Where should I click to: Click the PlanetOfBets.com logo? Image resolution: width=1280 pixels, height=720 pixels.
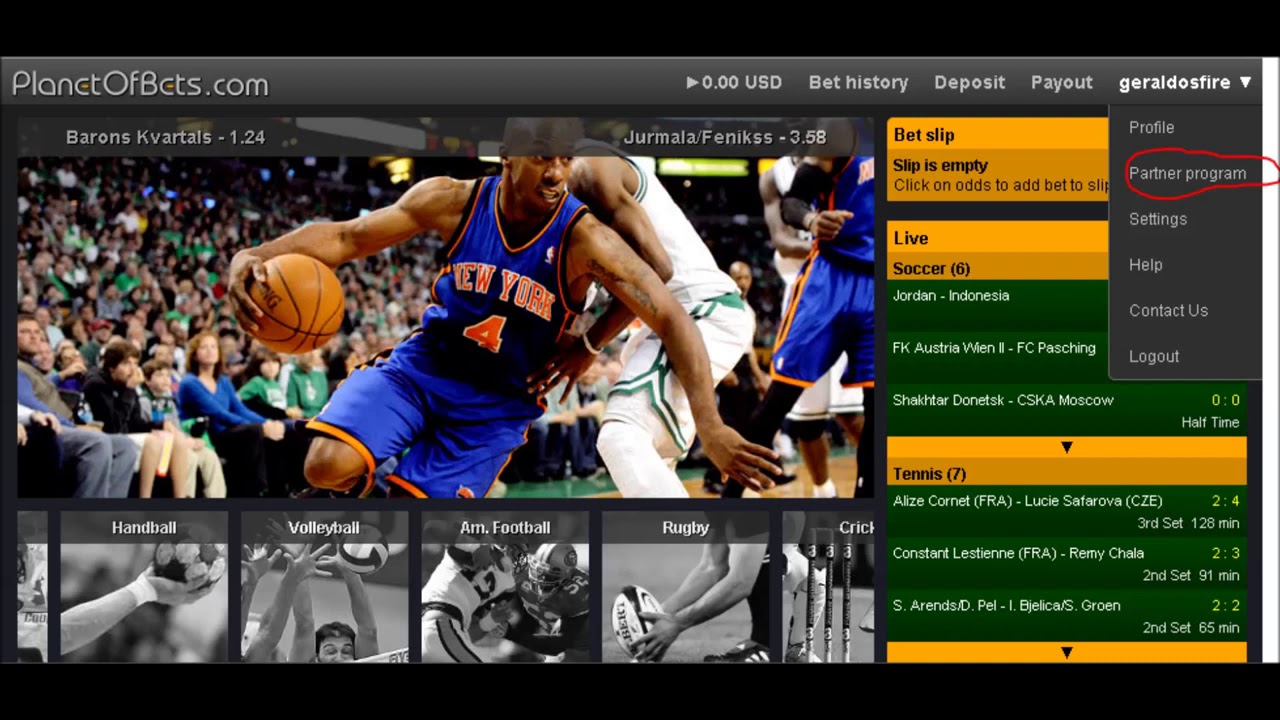pyautogui.click(x=140, y=84)
